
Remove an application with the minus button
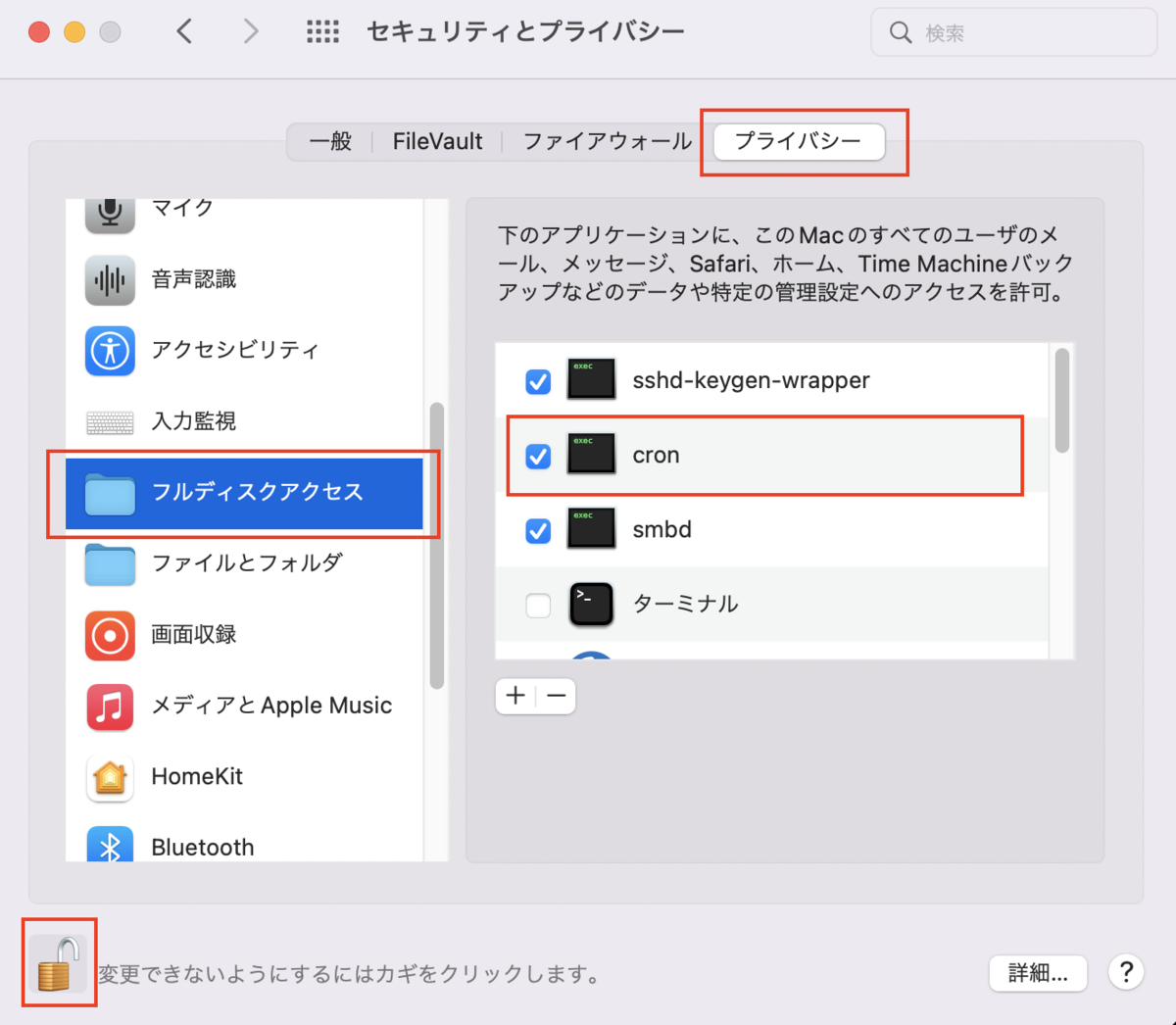click(x=557, y=696)
